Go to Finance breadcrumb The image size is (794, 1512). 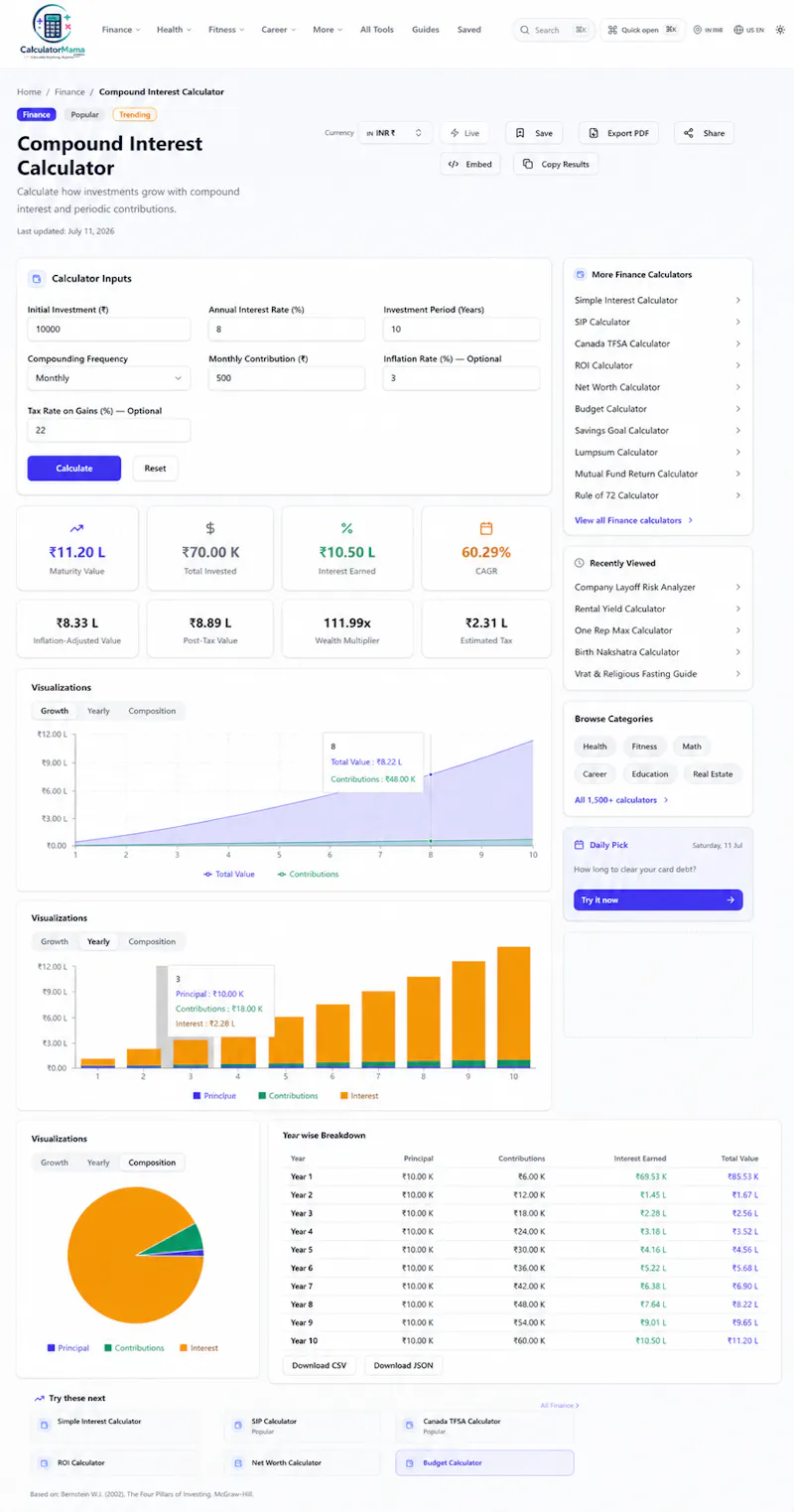(x=69, y=91)
